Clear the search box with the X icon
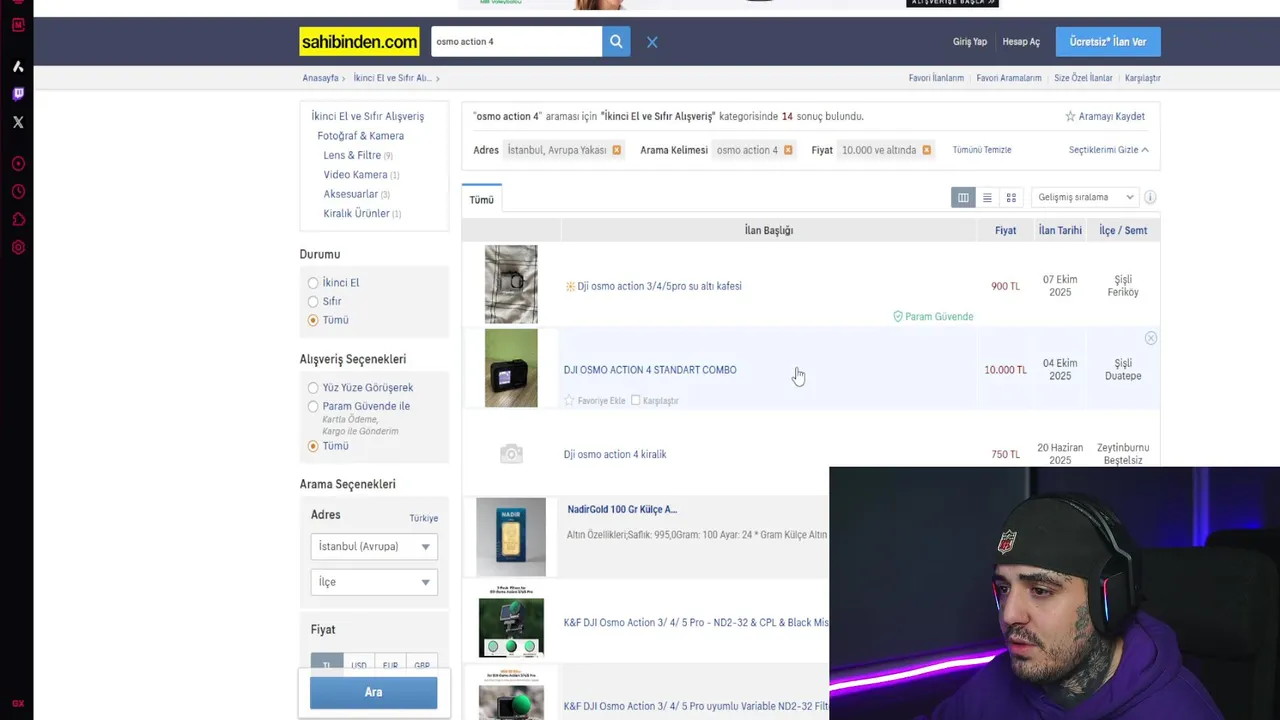This screenshot has width=1280, height=720. pos(652,42)
